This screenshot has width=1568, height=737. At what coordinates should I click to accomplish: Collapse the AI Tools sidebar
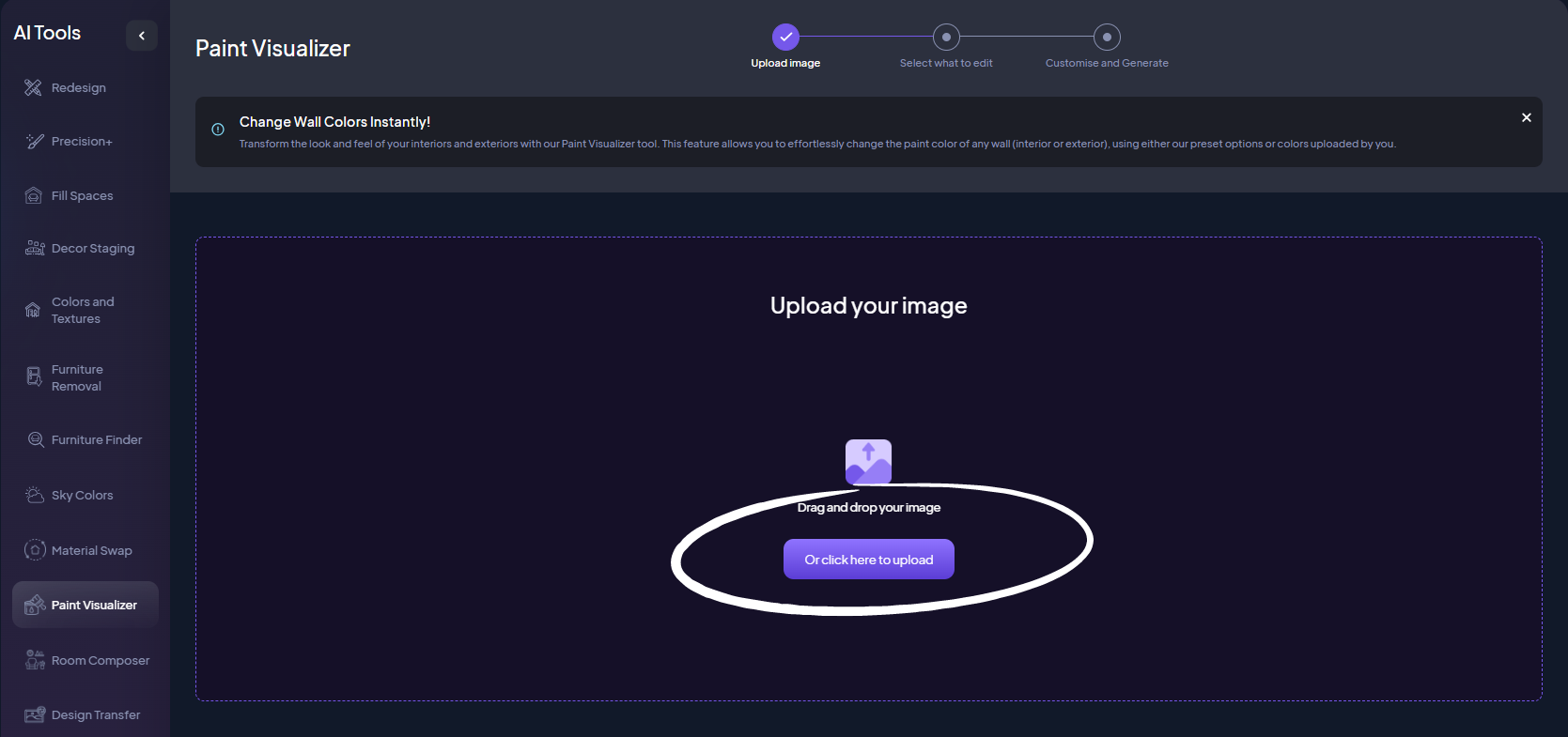(x=142, y=36)
